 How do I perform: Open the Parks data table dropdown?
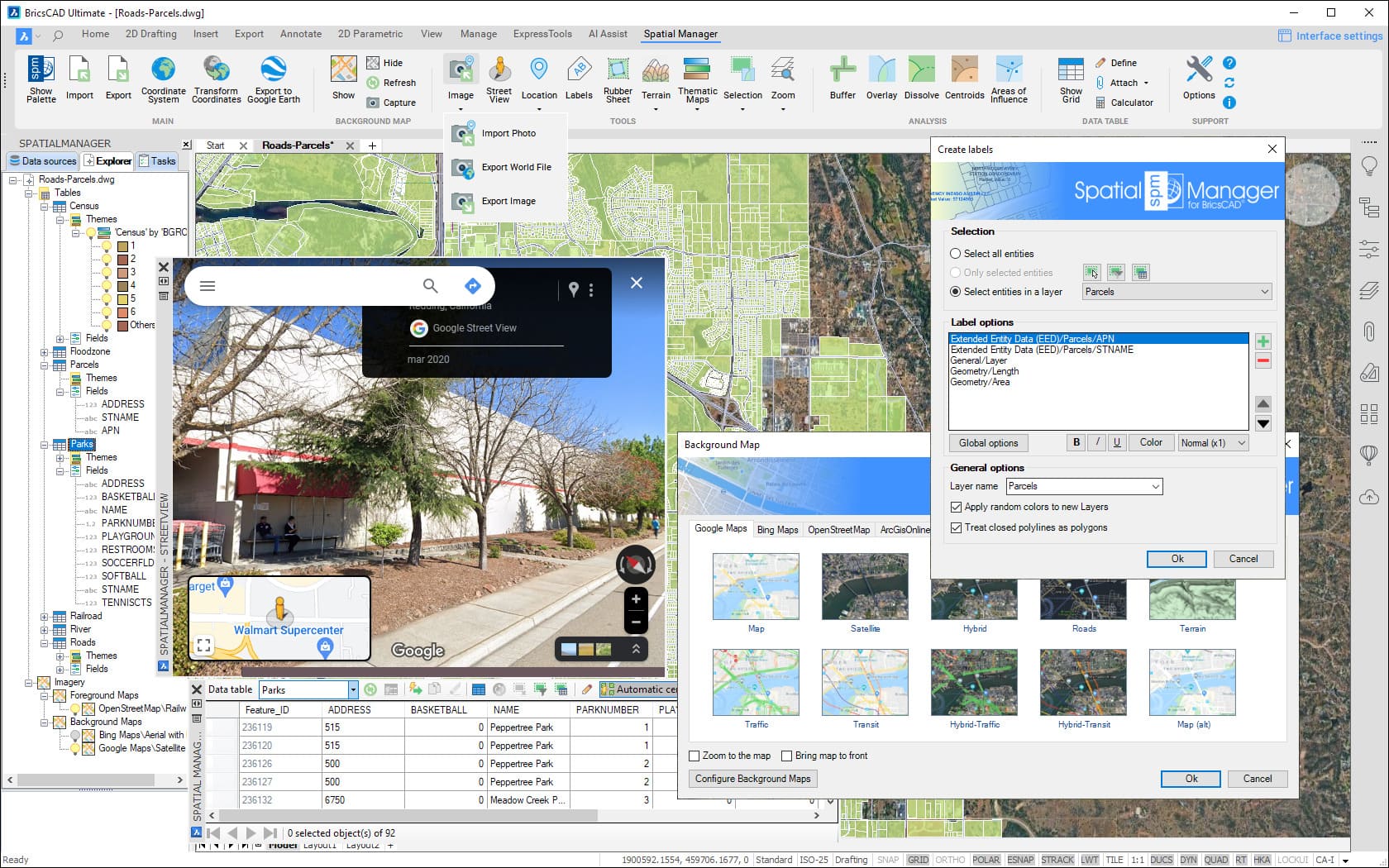click(353, 689)
